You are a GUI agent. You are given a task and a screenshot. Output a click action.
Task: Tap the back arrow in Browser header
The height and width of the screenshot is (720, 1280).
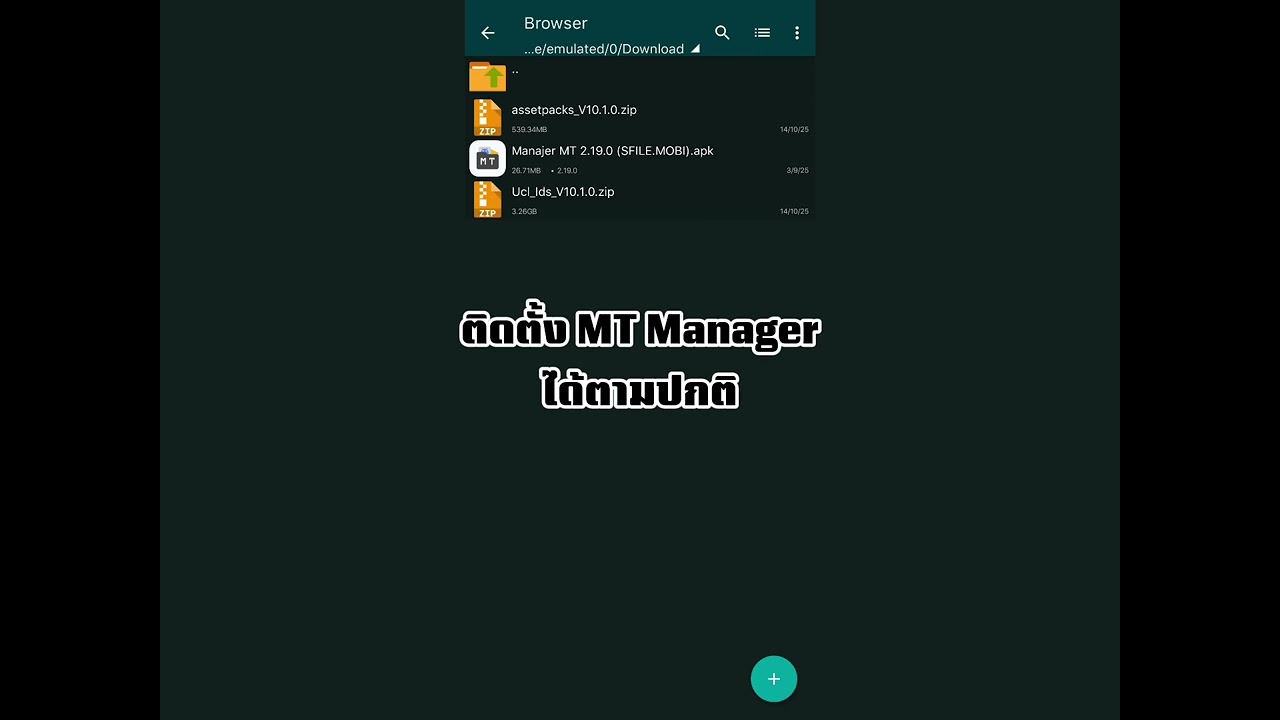click(x=488, y=33)
